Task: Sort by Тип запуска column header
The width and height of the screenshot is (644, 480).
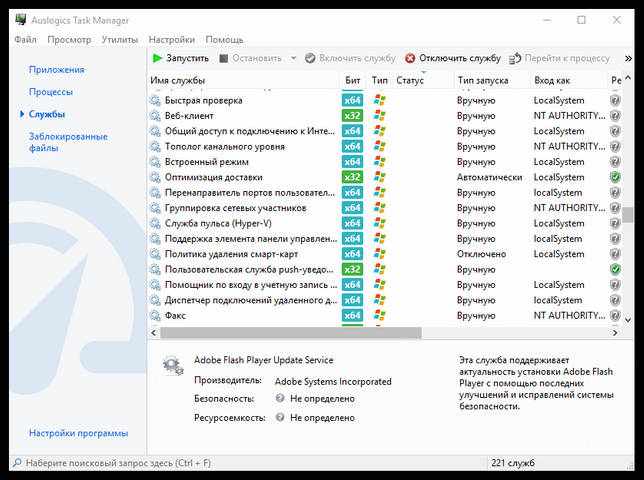Action: click(483, 80)
